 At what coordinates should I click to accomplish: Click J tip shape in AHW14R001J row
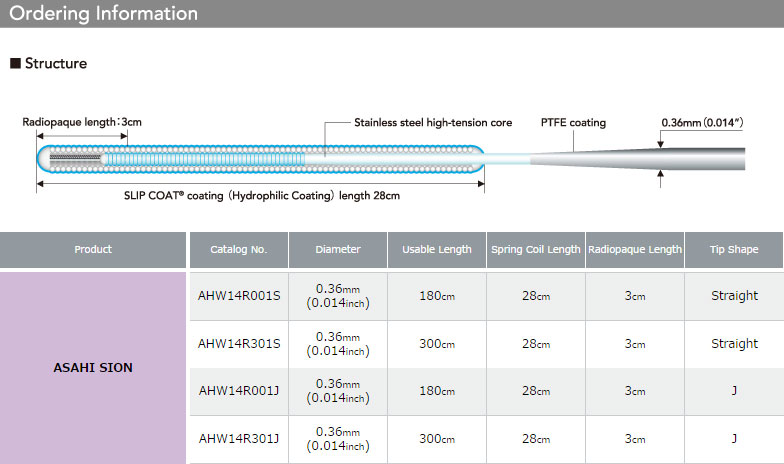734,391
